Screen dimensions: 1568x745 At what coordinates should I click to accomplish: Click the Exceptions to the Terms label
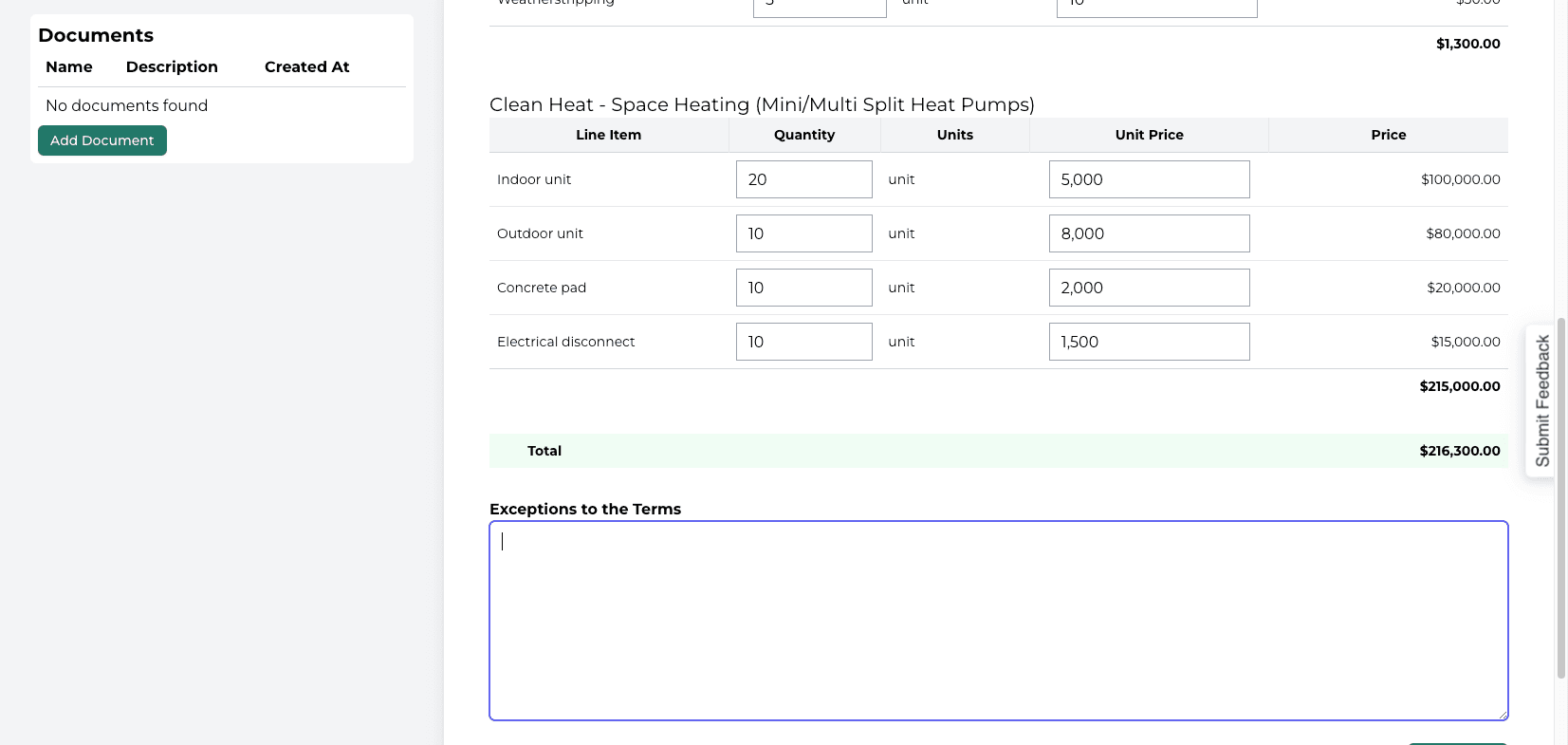tap(585, 509)
